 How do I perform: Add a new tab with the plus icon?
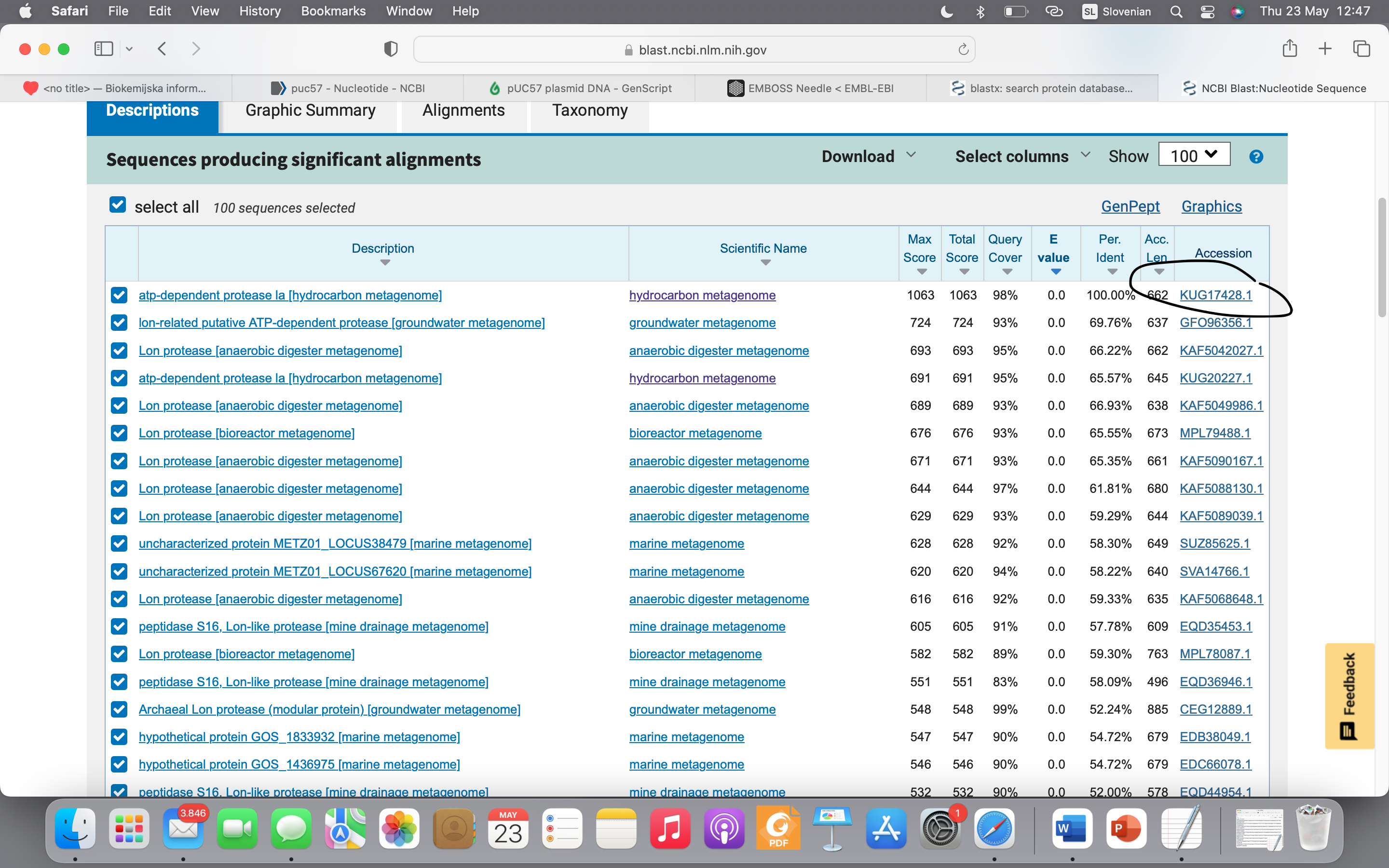(1325, 49)
